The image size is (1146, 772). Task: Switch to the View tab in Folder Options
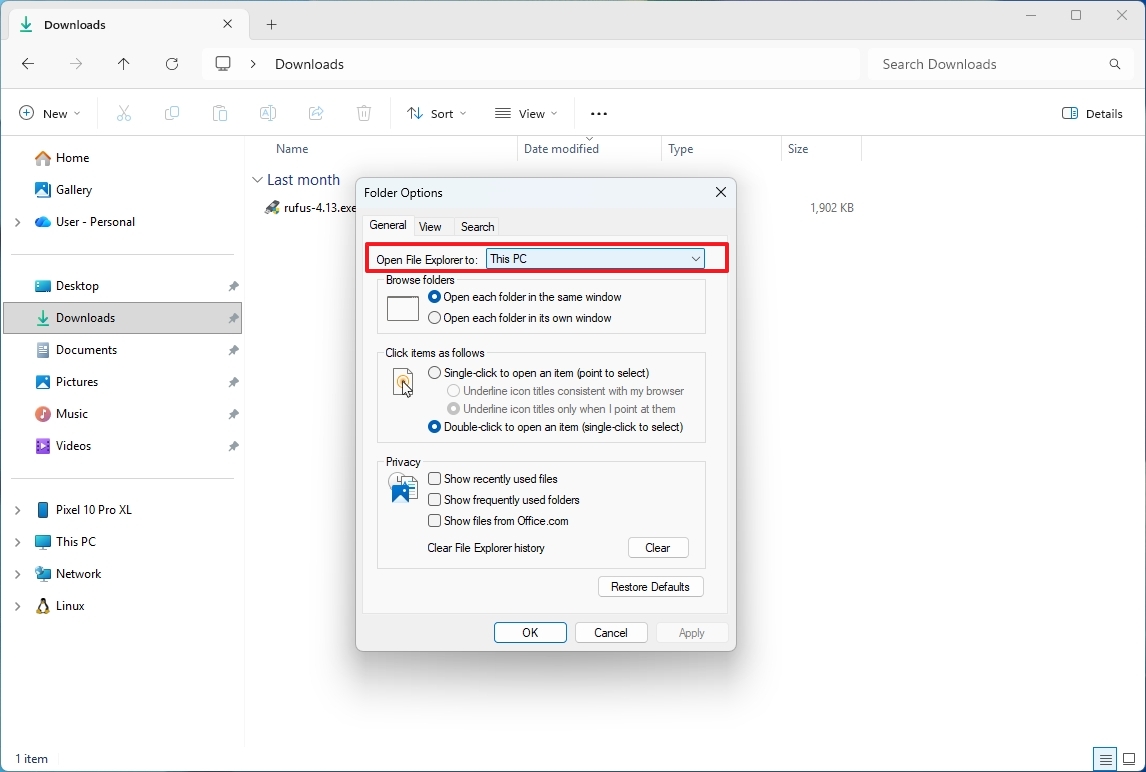click(x=431, y=226)
